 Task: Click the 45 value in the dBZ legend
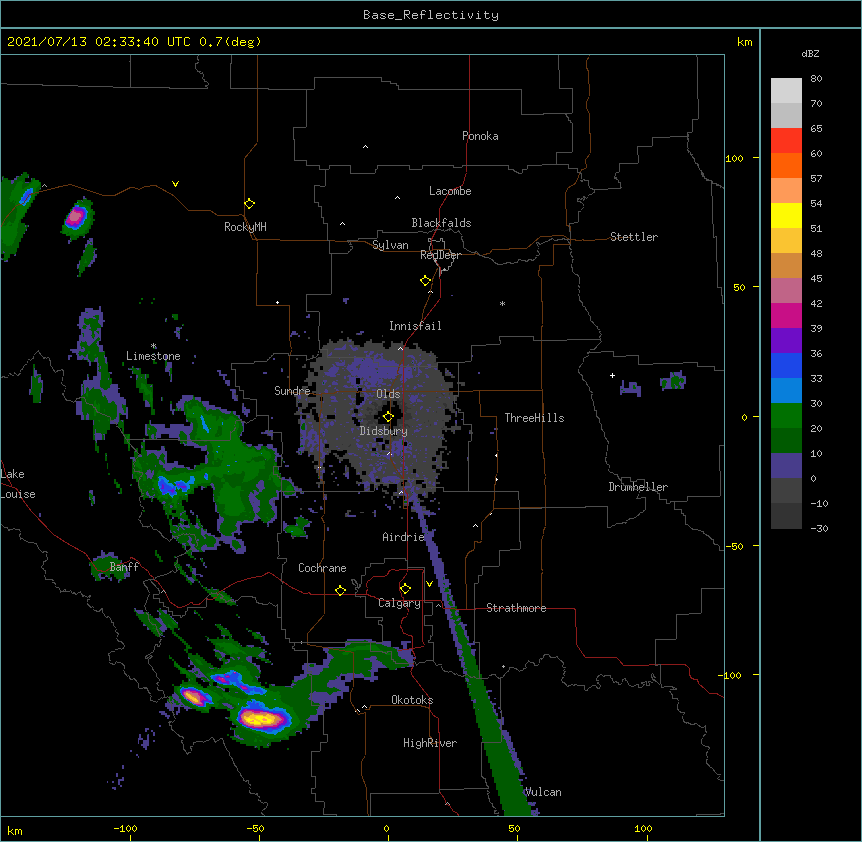(x=816, y=278)
